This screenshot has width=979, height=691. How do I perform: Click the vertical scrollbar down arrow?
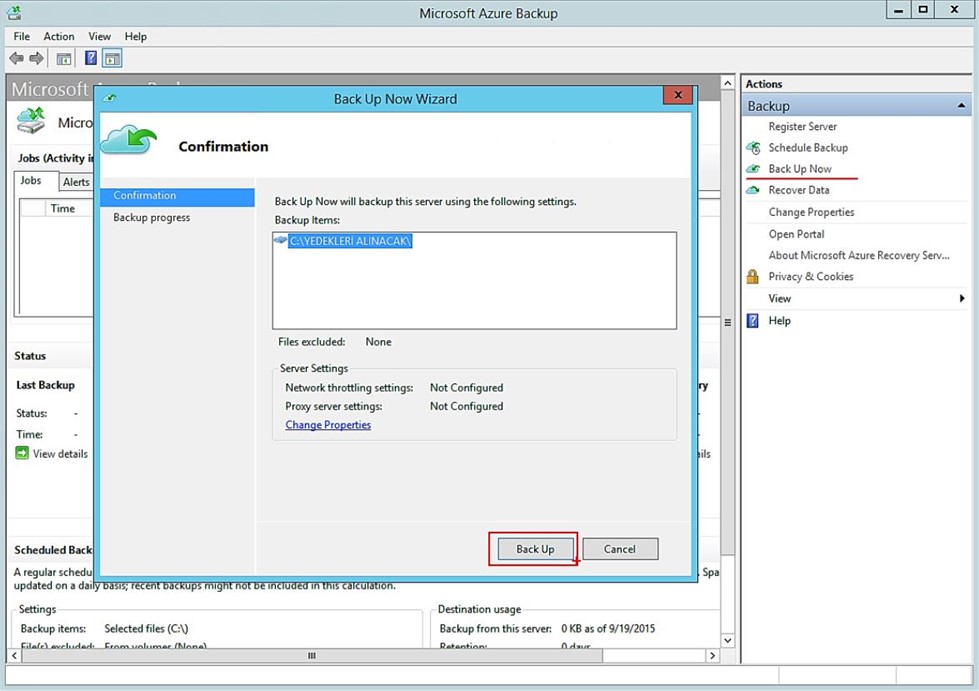tap(727, 640)
